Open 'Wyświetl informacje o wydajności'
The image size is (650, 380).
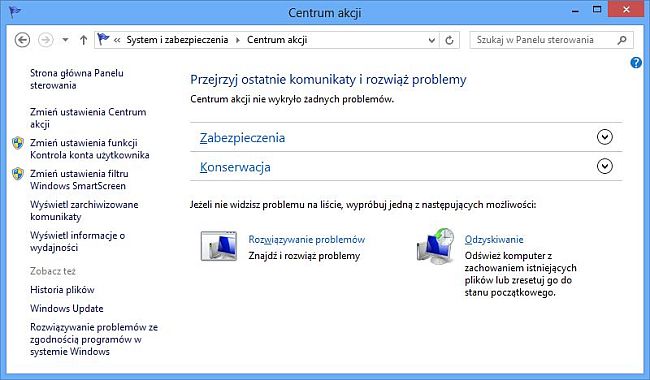(x=78, y=242)
